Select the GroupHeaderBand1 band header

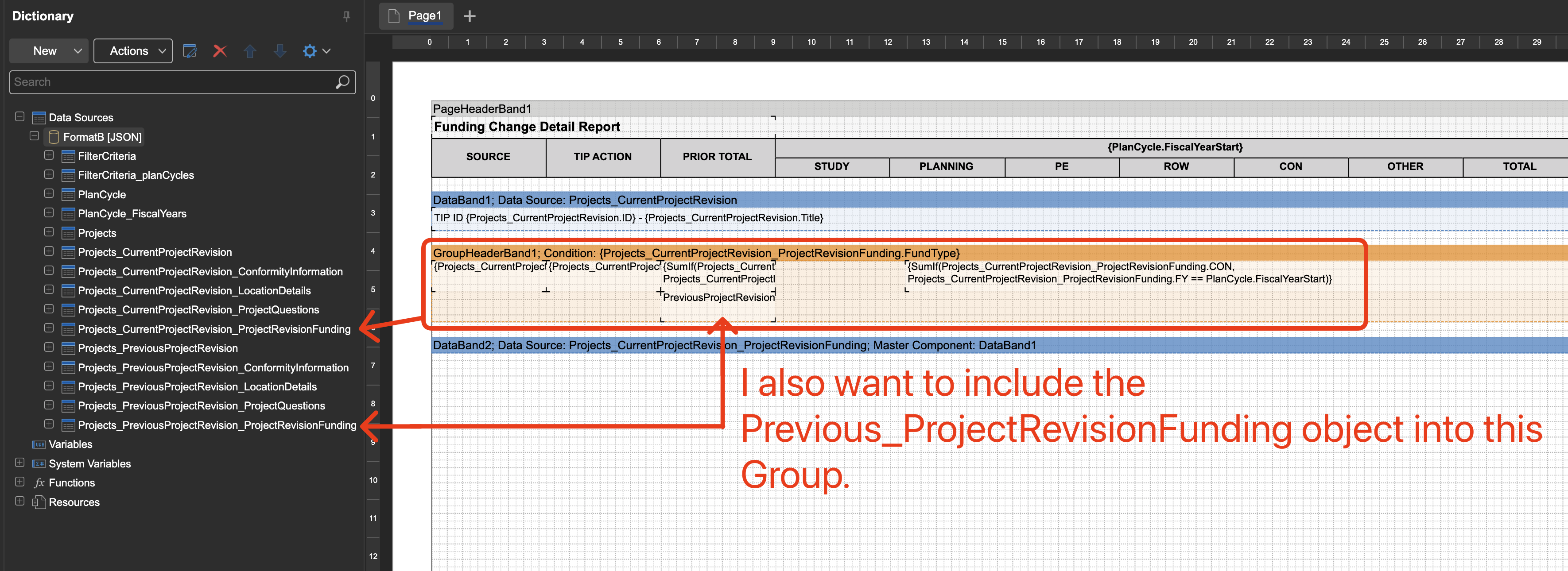coord(999,253)
